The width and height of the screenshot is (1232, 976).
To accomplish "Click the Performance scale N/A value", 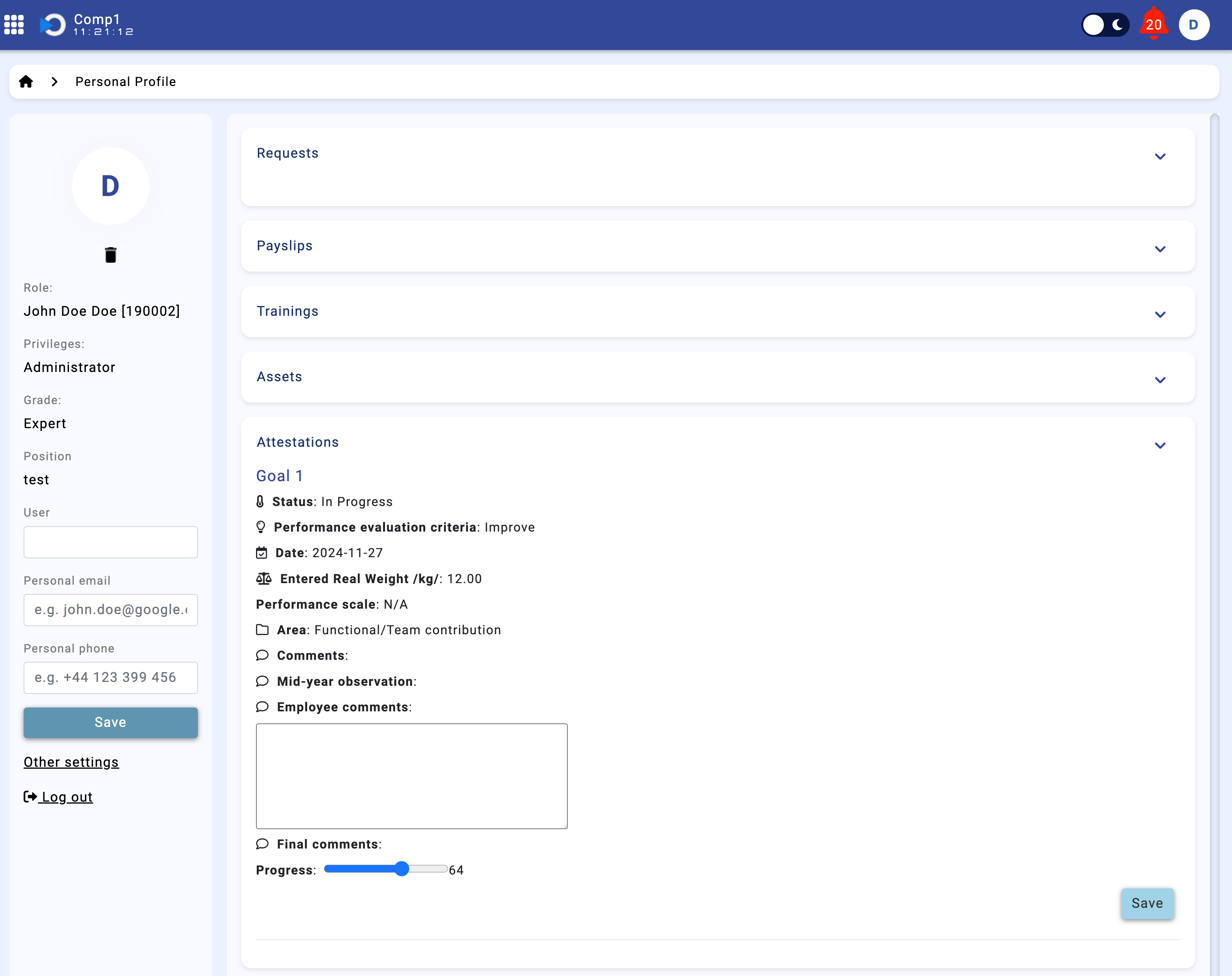I will (x=396, y=604).
